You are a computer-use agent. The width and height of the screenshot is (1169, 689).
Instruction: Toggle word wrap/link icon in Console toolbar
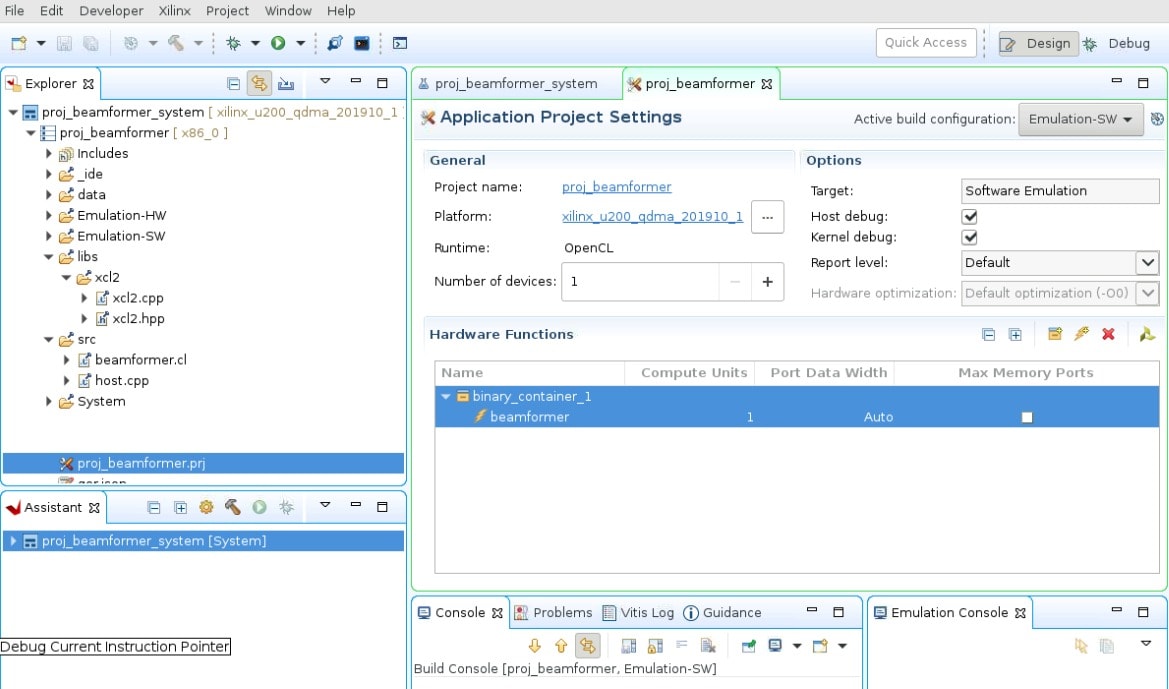point(587,646)
